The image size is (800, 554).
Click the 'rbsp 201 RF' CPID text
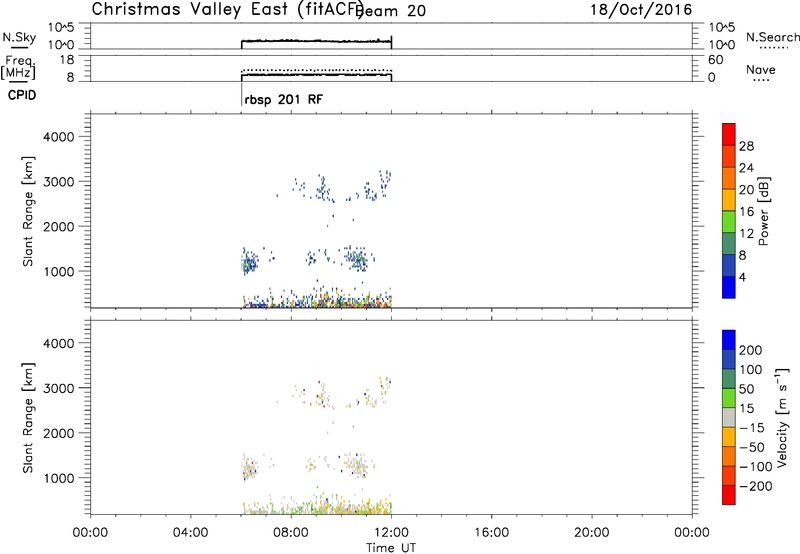tap(284, 99)
